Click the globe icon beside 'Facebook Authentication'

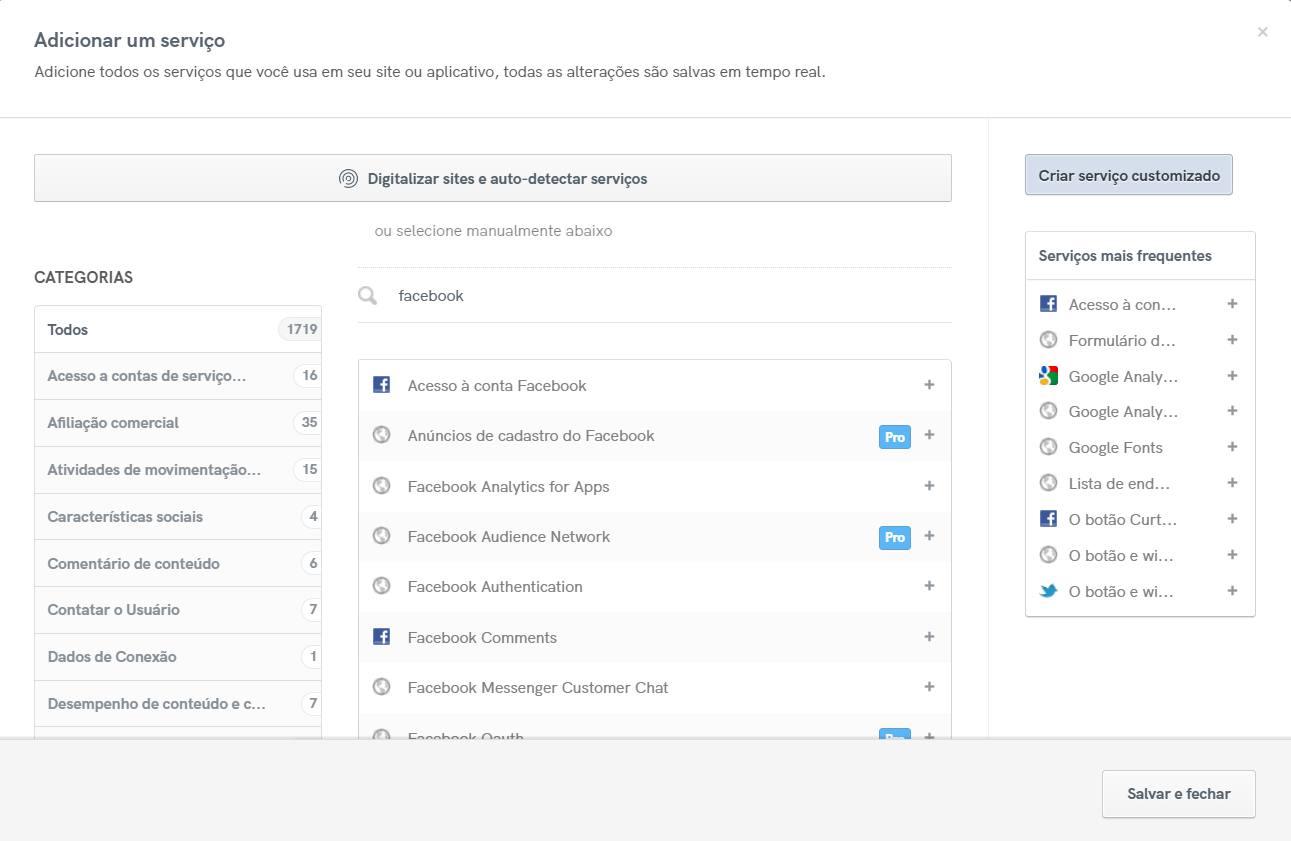pos(381,585)
